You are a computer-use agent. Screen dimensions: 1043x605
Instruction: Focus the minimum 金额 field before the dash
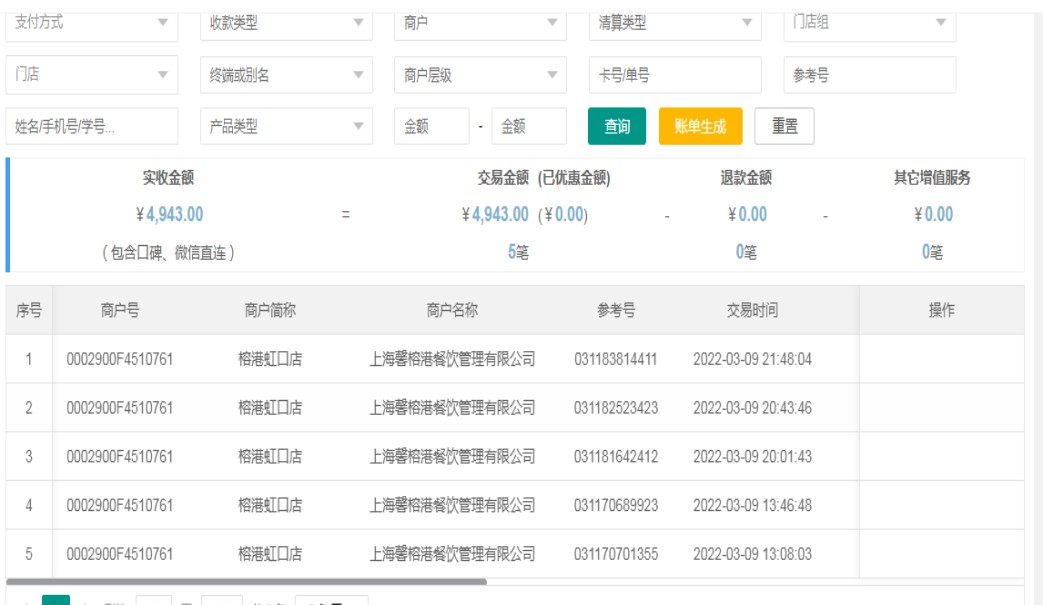(x=431, y=127)
